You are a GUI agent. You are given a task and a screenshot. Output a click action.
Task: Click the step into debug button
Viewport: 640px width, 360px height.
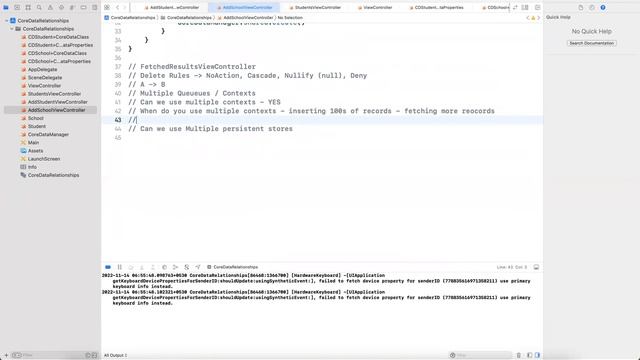(142, 267)
